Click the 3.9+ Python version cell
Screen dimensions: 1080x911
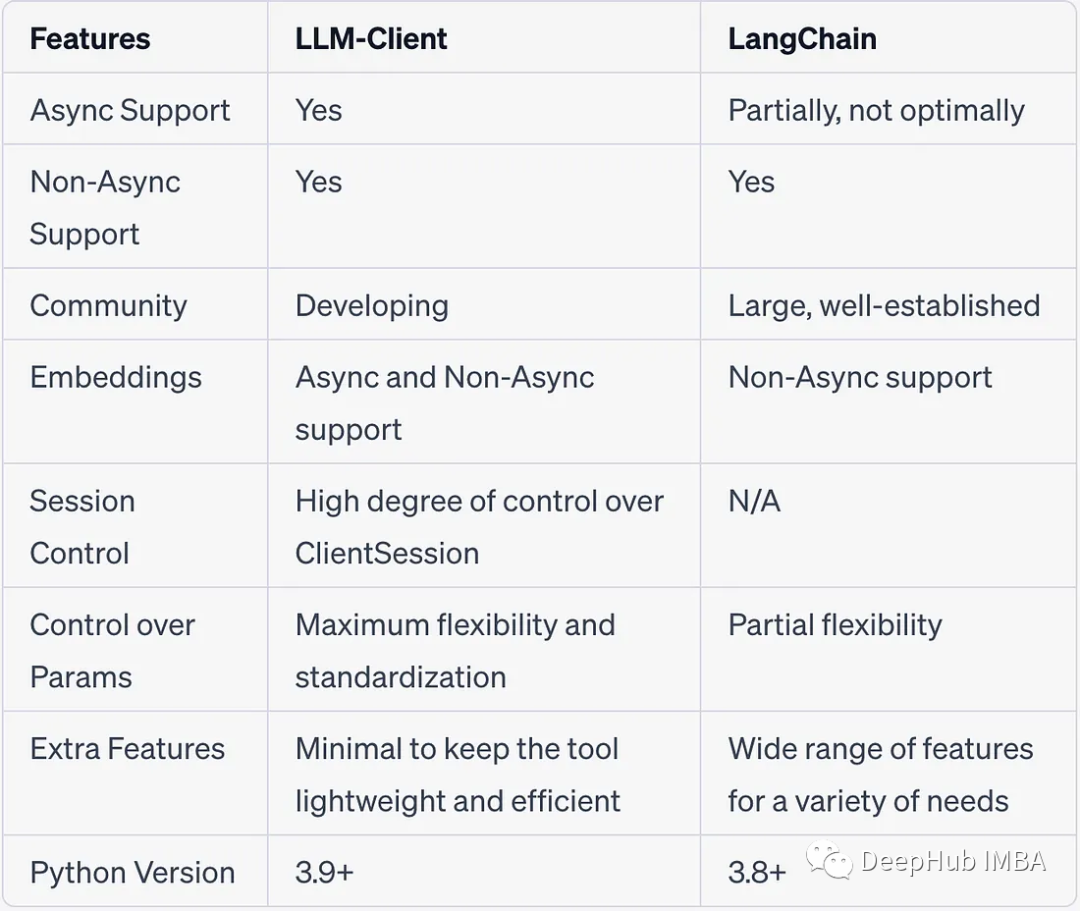click(324, 872)
